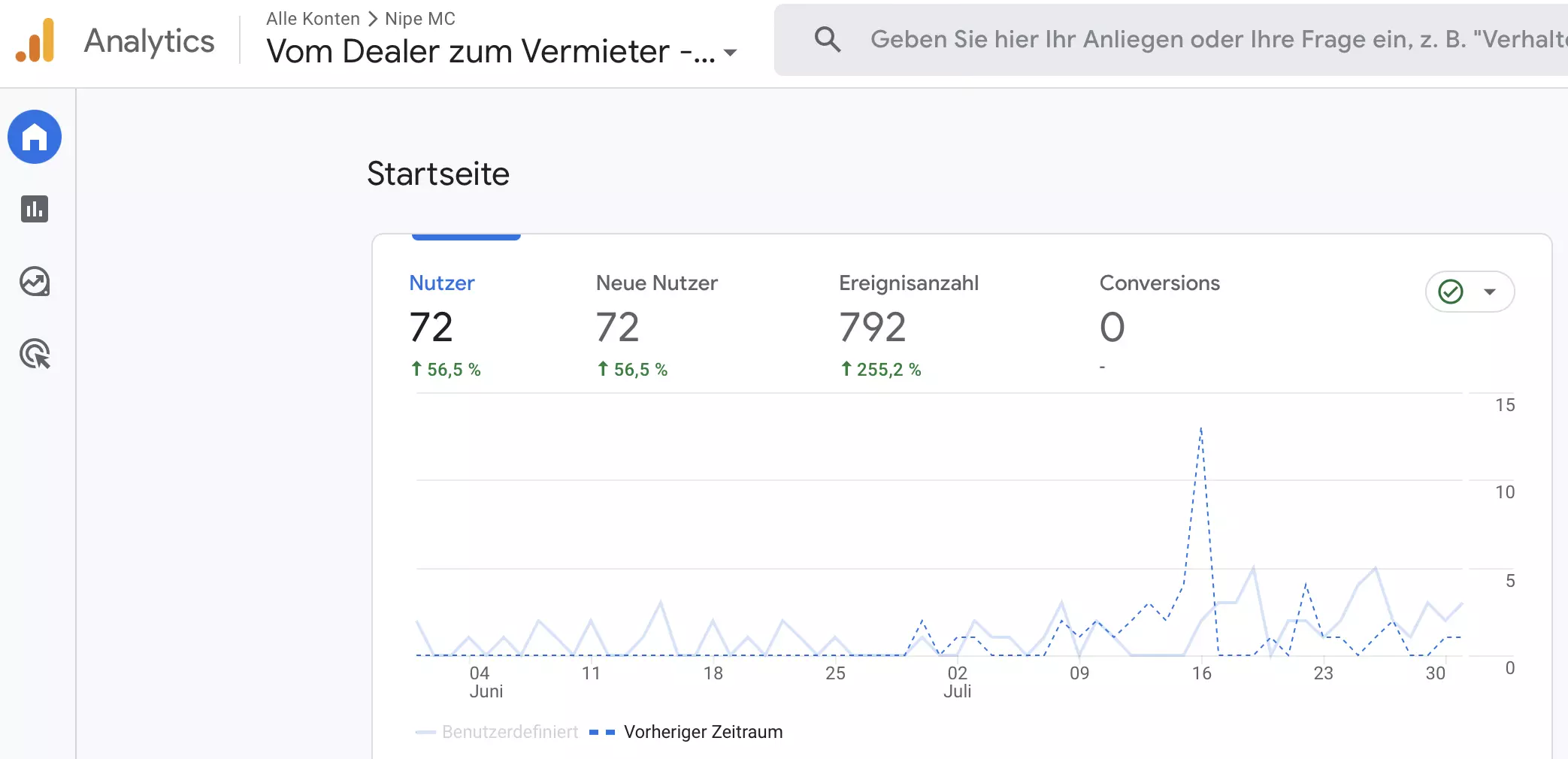
Task: Toggle the Vorheriger Zeitraum legend series
Action: (x=686, y=732)
